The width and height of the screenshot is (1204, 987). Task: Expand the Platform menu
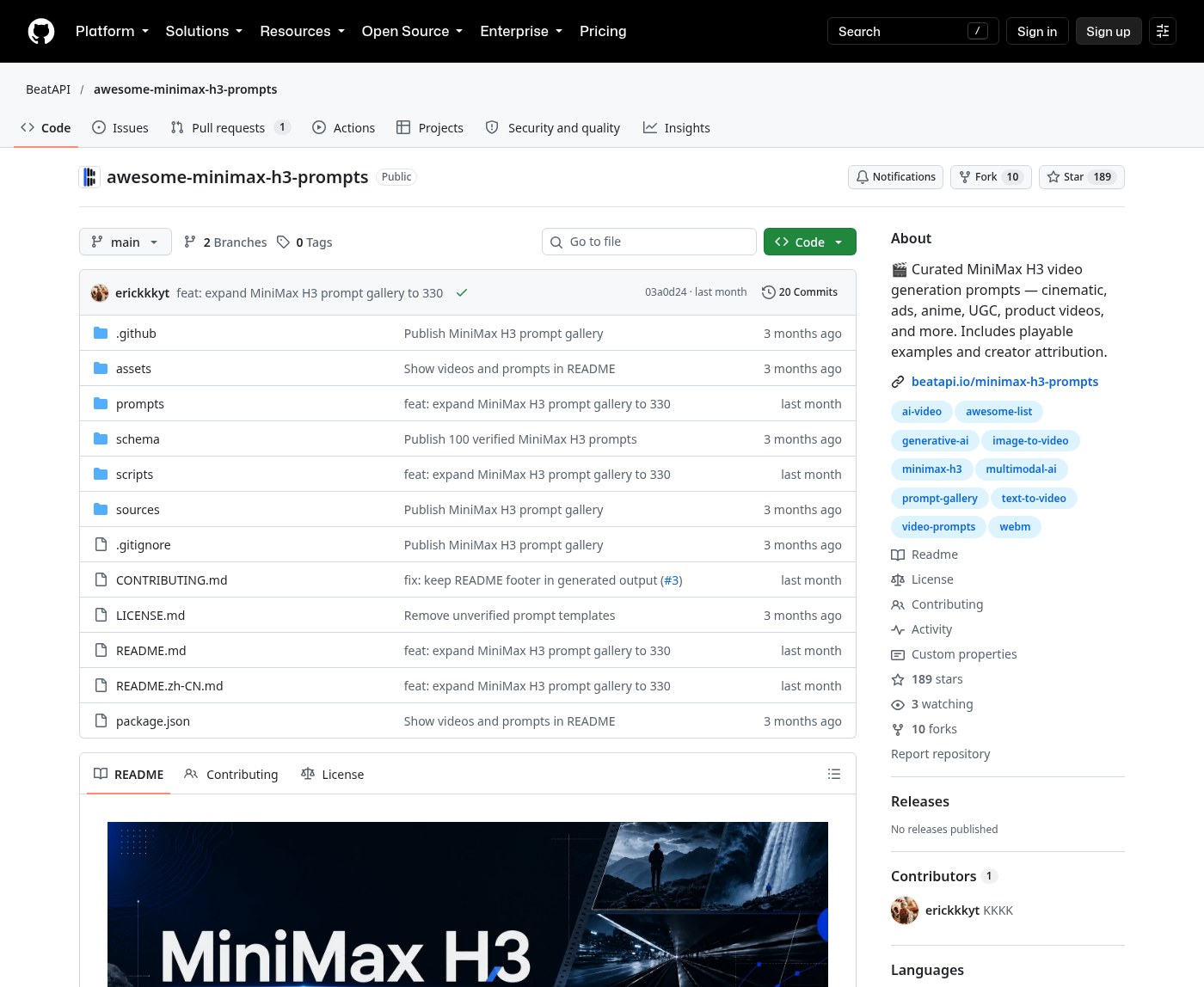112,31
